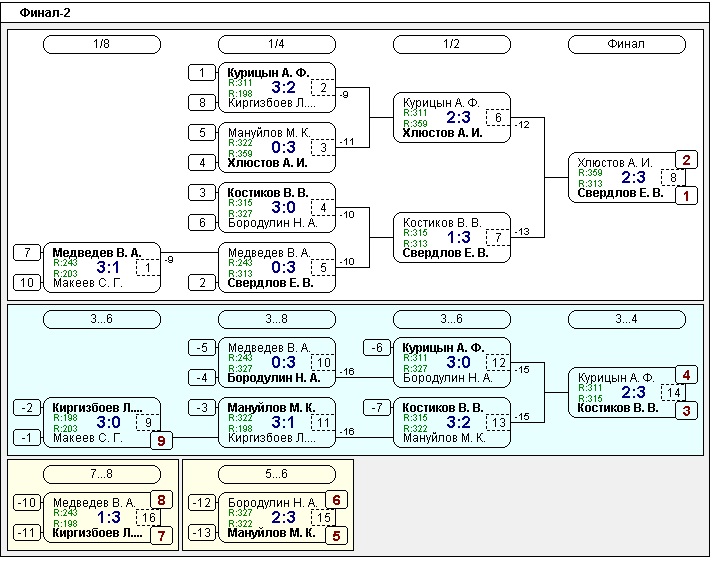
Task: Select seed box -13 beside Мануйлов М. К.
Action: (x=203, y=533)
